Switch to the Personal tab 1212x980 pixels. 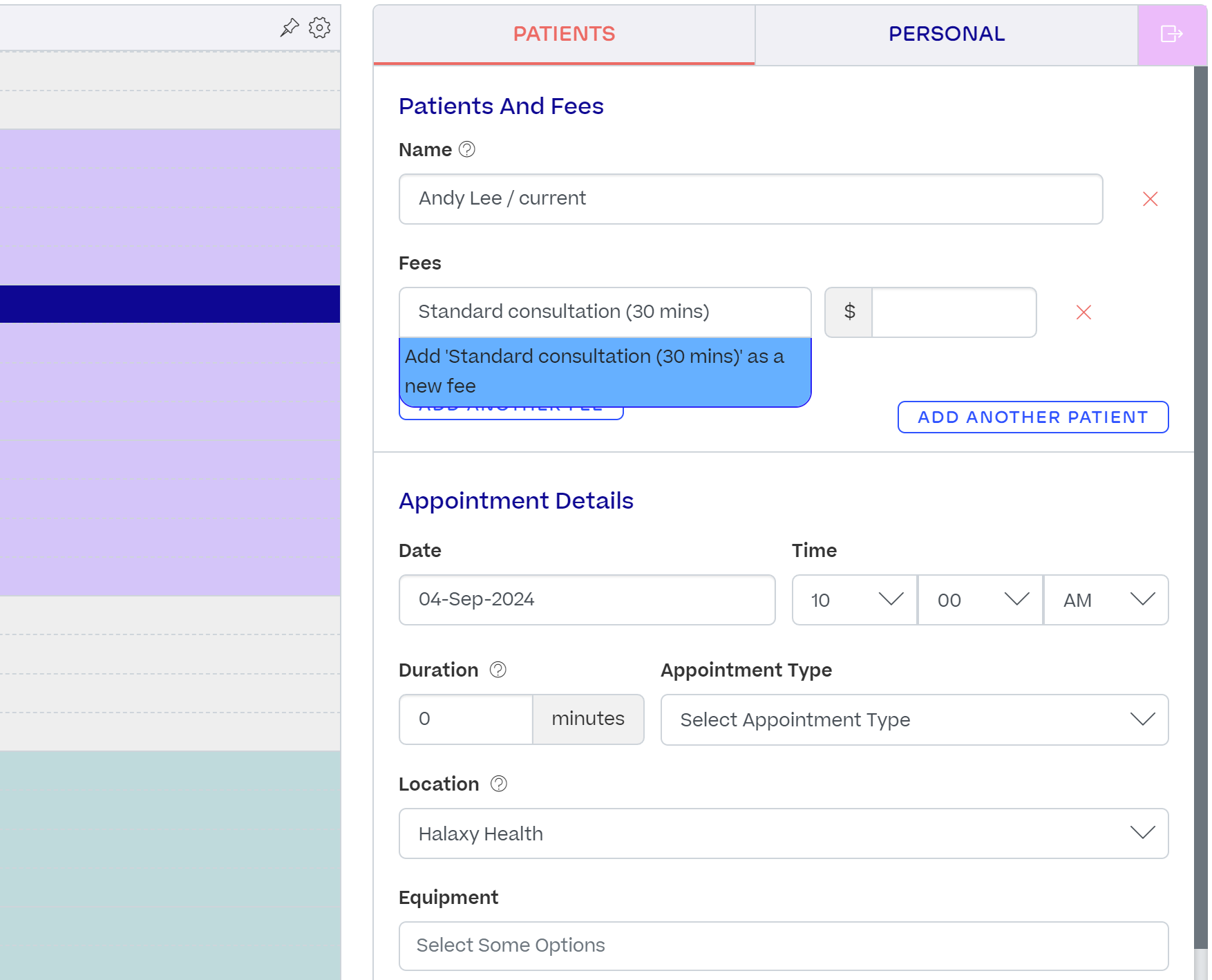pos(946,34)
